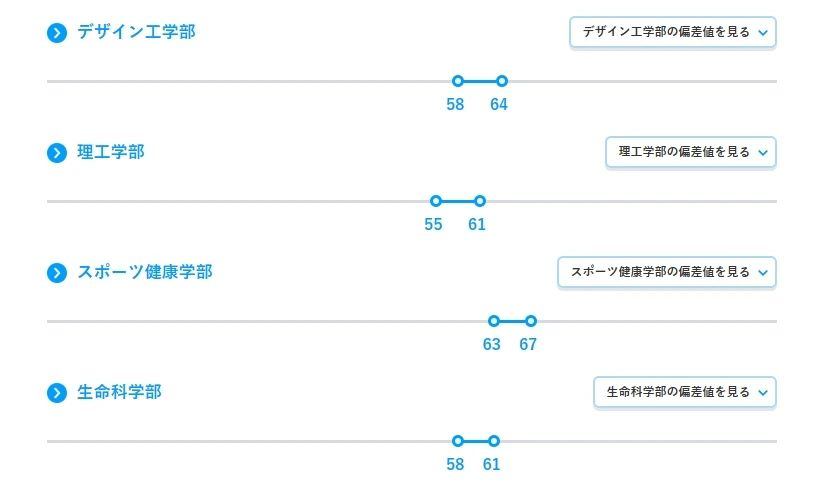Click the arrow icon beside デザイン工学部
The width and height of the screenshot is (823, 489).
[x=57, y=33]
